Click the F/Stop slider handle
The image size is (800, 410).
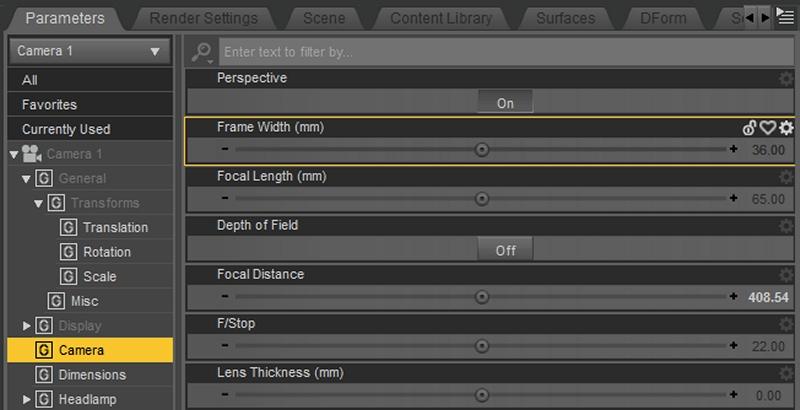click(x=482, y=346)
